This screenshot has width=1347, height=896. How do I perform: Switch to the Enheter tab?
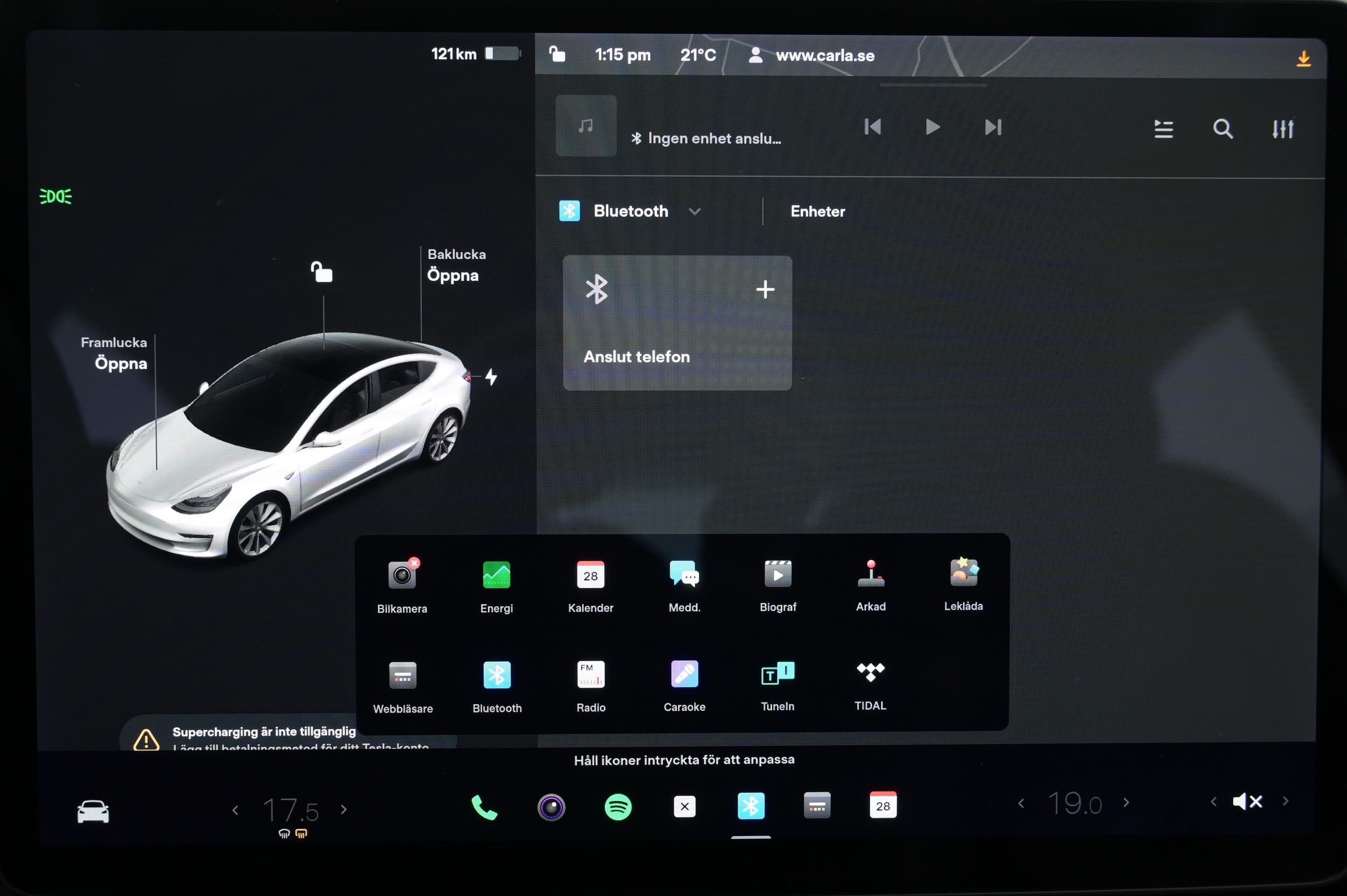pos(817,211)
